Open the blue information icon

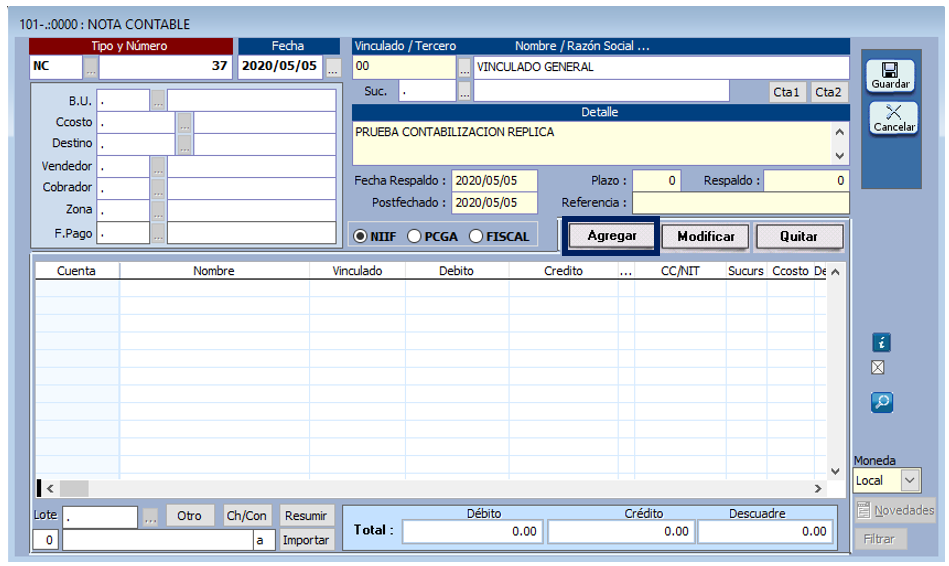pos(881,343)
